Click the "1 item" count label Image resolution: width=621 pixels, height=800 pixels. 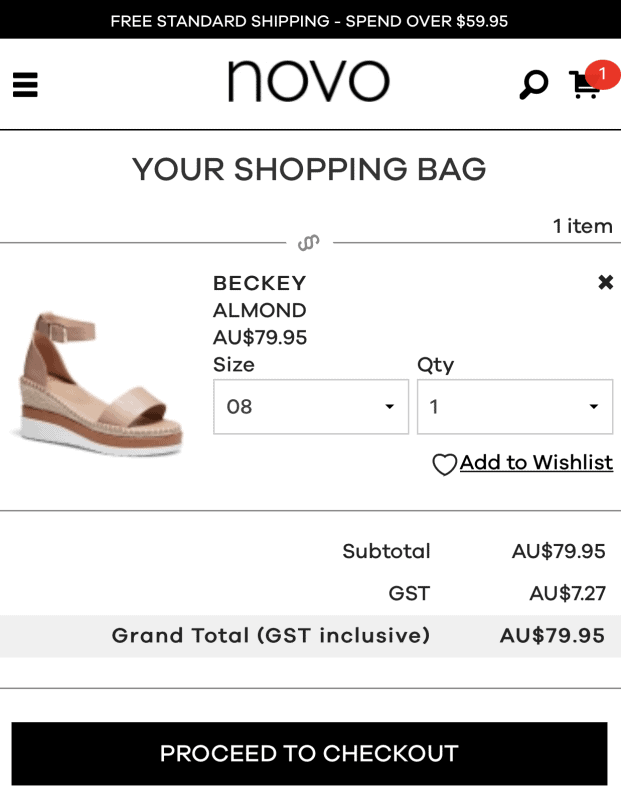pos(582,226)
